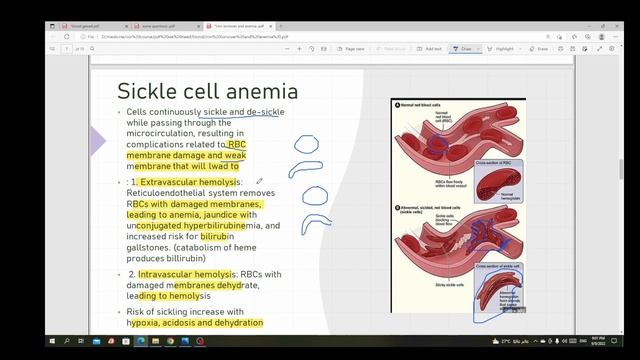Zoom in with the plus button

[x=299, y=49]
